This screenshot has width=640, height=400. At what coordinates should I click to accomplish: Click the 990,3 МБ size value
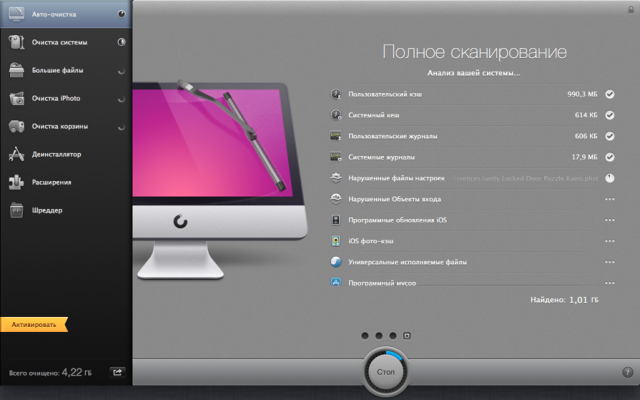pos(582,94)
